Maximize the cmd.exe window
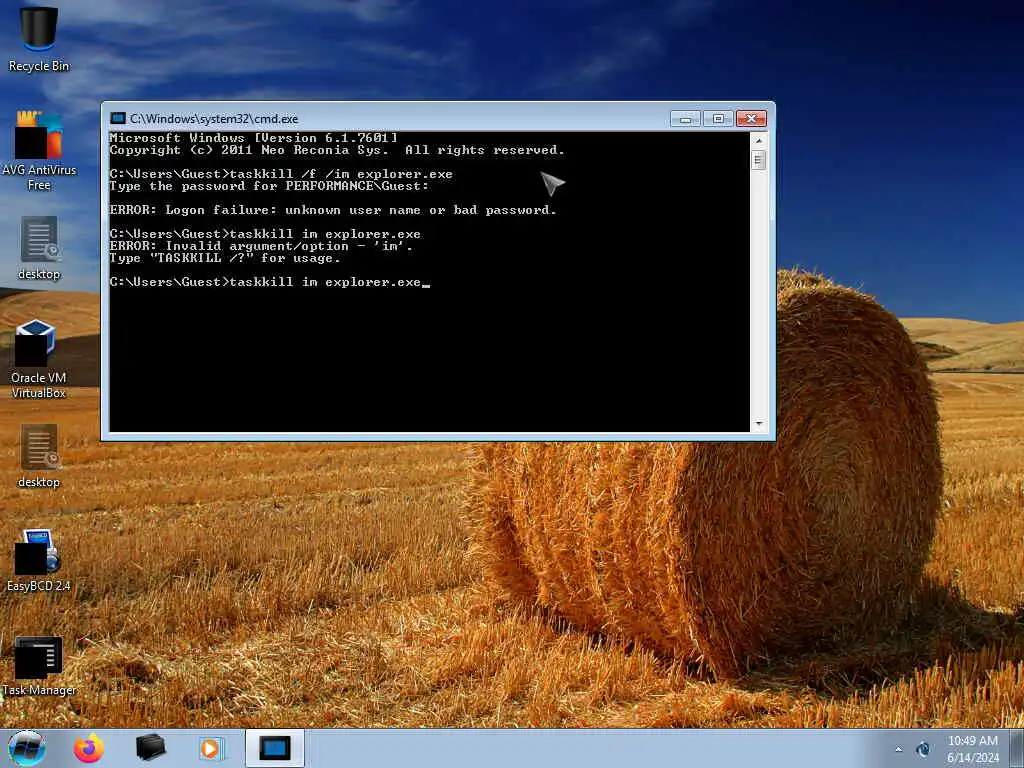Image resolution: width=1024 pixels, height=768 pixels. pyautogui.click(x=718, y=119)
